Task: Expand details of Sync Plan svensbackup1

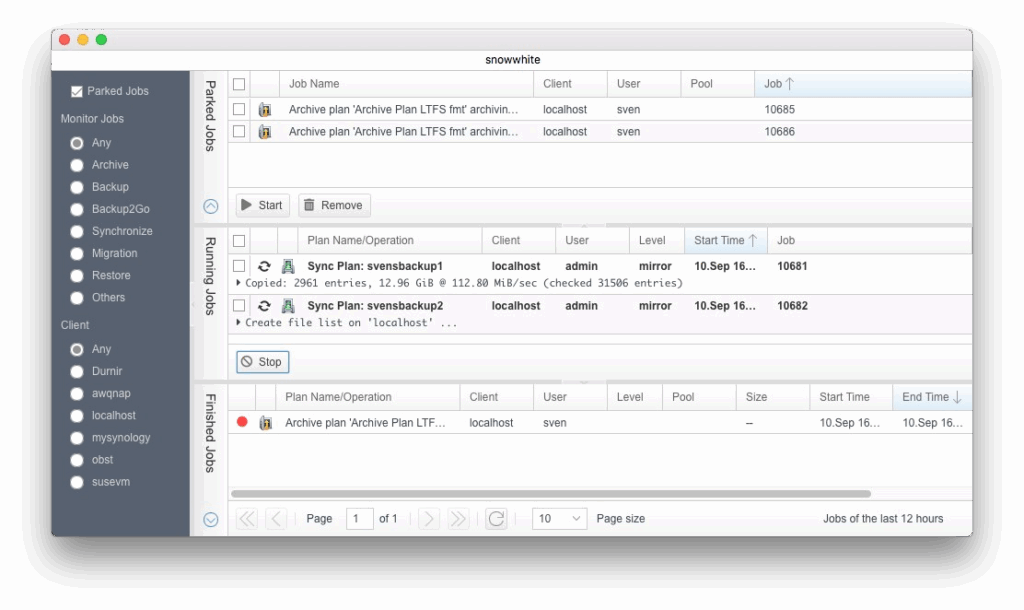Action: (x=238, y=283)
